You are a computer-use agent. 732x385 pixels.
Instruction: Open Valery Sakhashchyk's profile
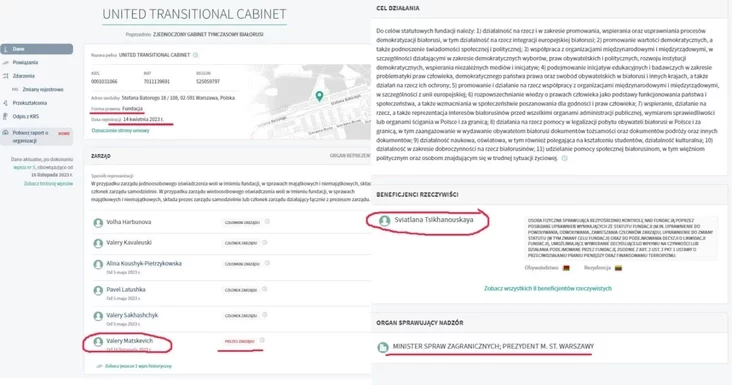tap(132, 315)
